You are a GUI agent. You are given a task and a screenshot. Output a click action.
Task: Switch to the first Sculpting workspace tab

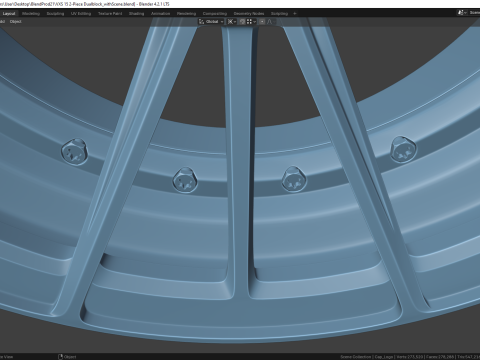coord(55,14)
